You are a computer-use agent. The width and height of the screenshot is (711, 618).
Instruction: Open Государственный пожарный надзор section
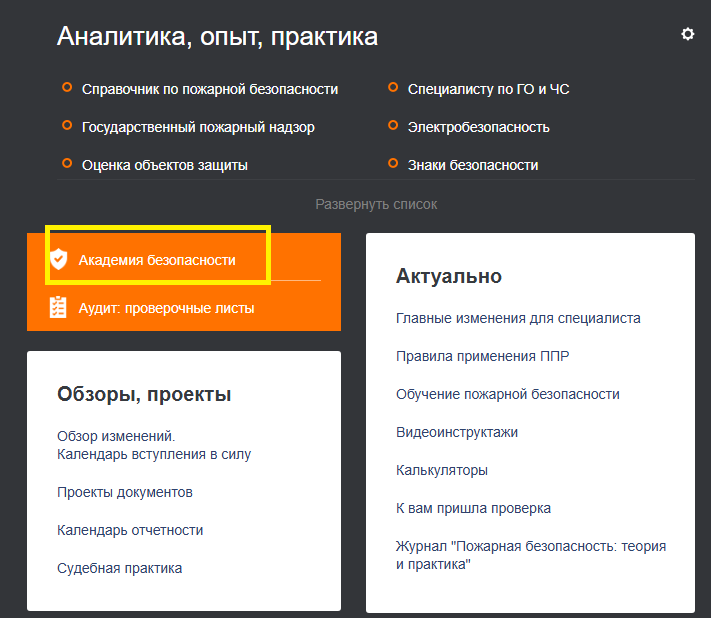pyautogui.click(x=198, y=127)
